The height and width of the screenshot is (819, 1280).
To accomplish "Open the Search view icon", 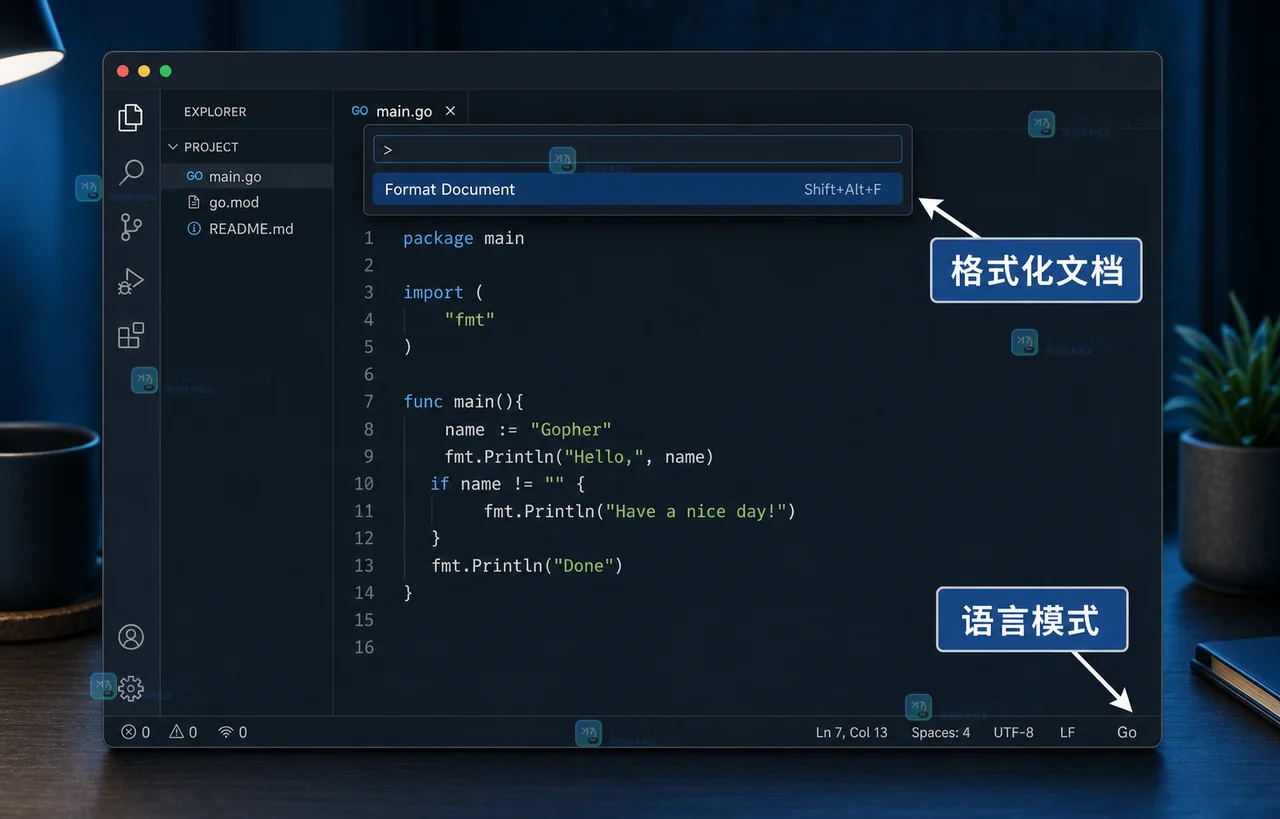I will point(131,172).
